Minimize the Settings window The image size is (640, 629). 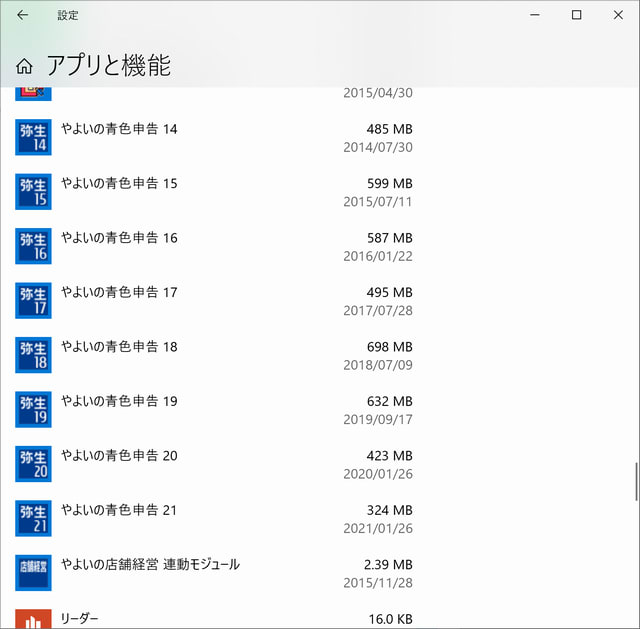[x=535, y=15]
